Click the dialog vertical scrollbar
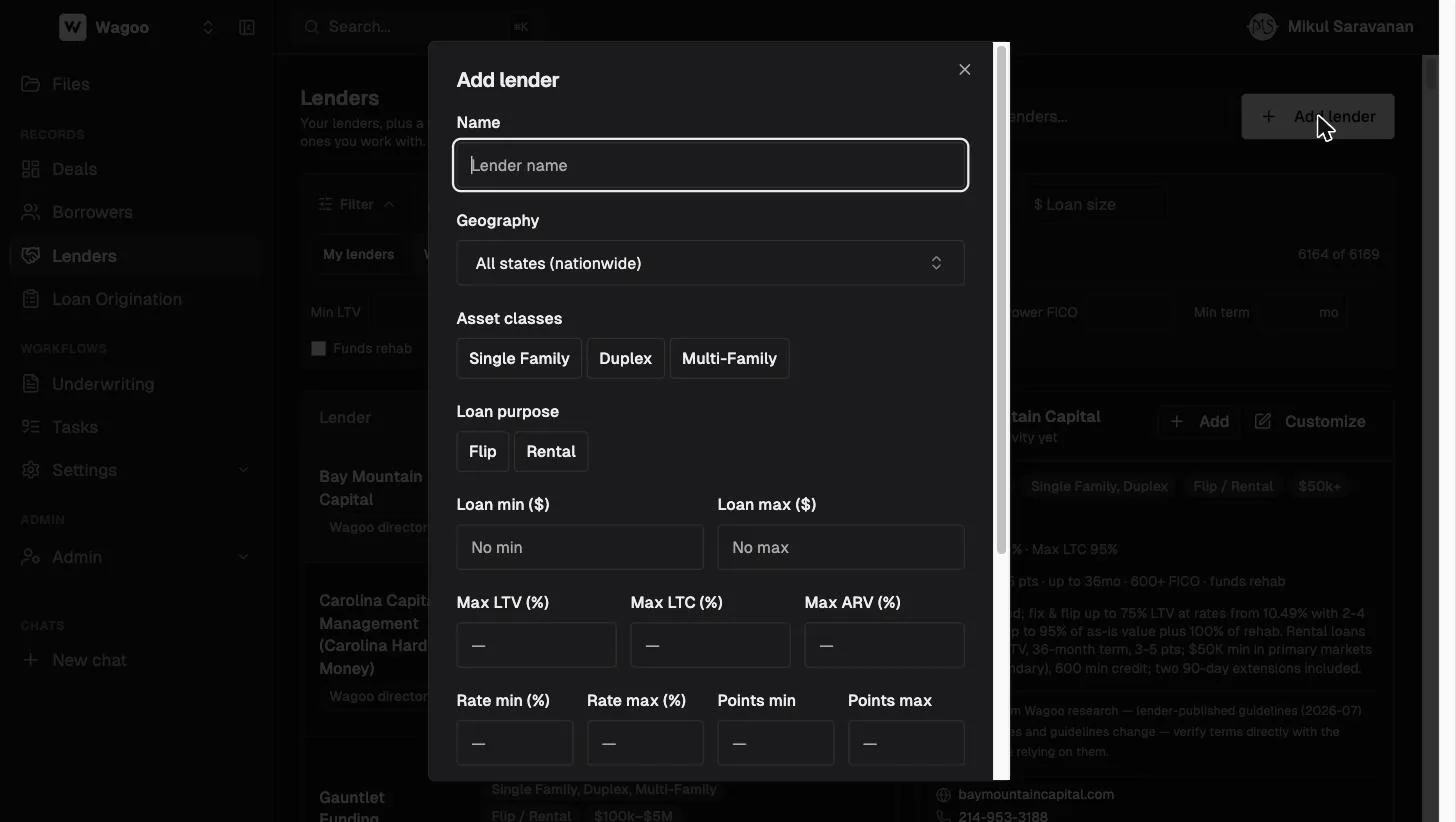Screen dimensions: 1456x822 pos(1001,300)
